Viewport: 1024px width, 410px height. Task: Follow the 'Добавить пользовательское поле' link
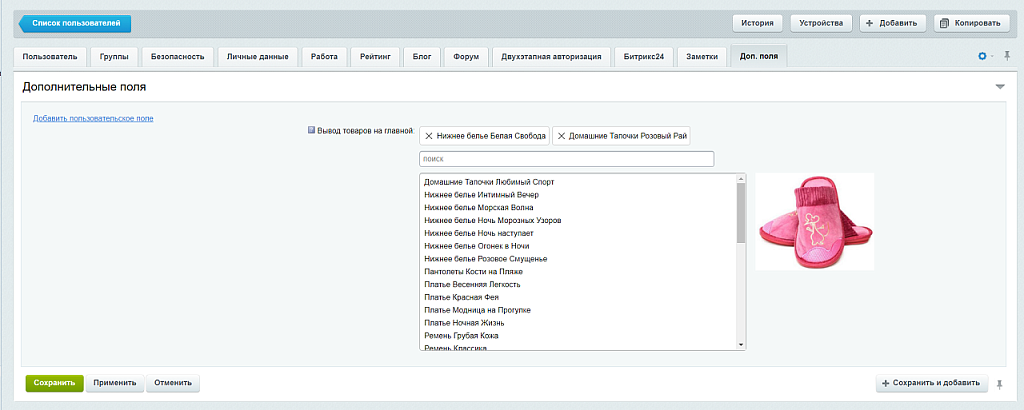93,119
